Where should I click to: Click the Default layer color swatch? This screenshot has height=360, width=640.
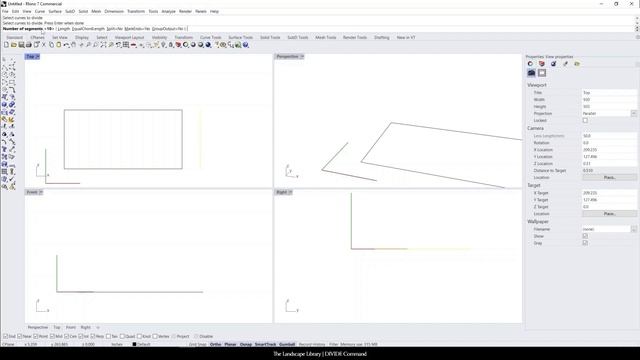tap(134, 344)
